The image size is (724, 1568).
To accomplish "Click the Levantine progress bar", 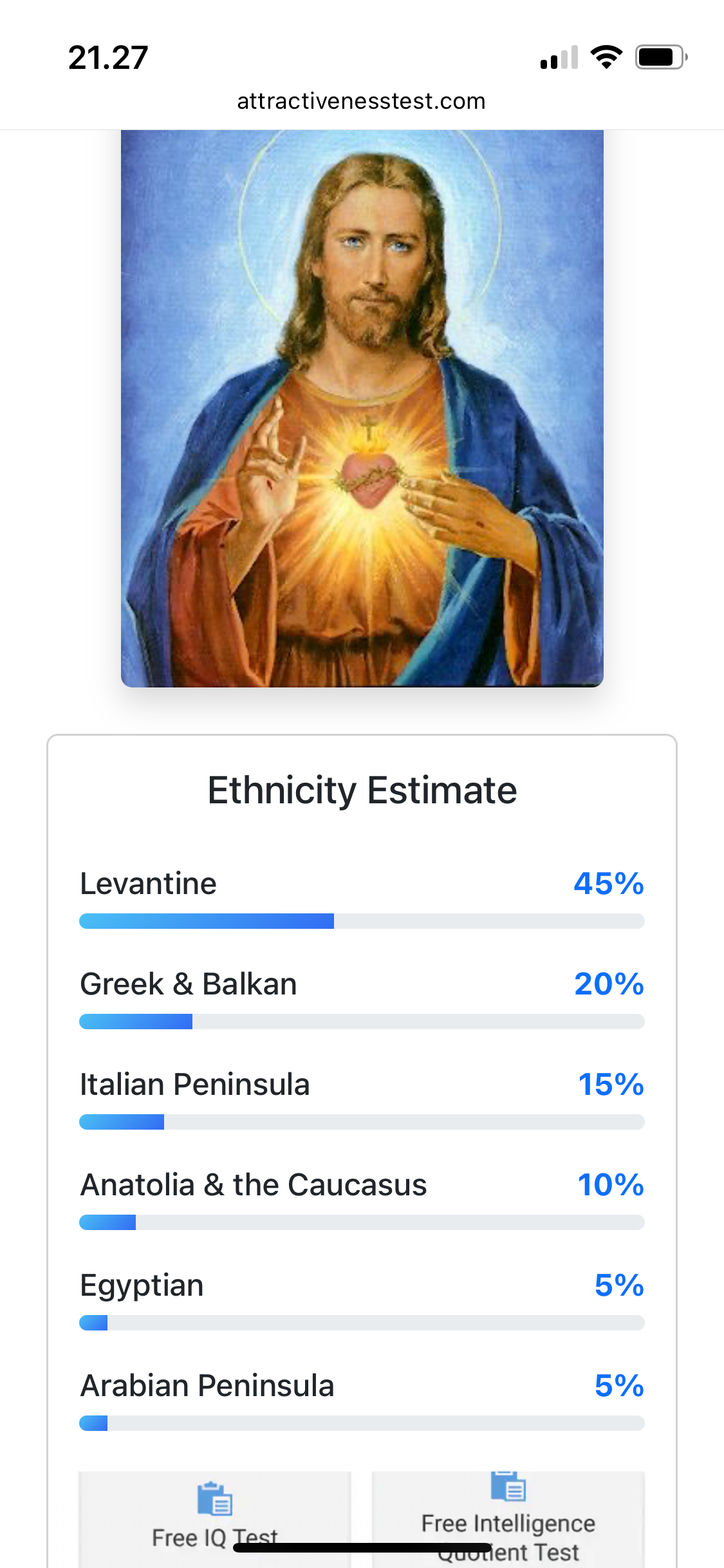I will 362,921.
